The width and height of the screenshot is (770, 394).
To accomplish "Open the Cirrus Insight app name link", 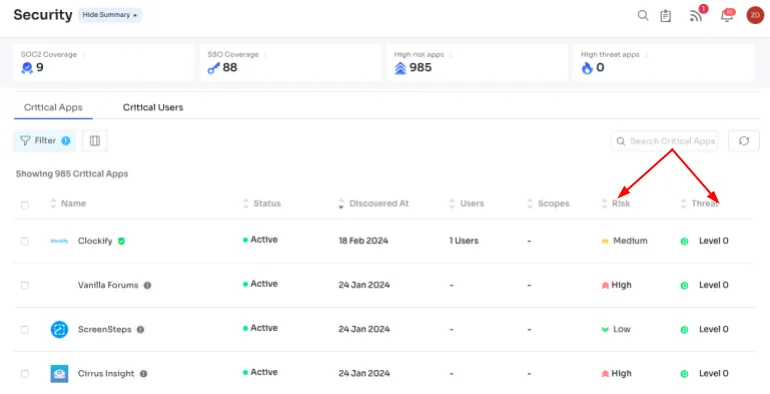I will point(106,374).
